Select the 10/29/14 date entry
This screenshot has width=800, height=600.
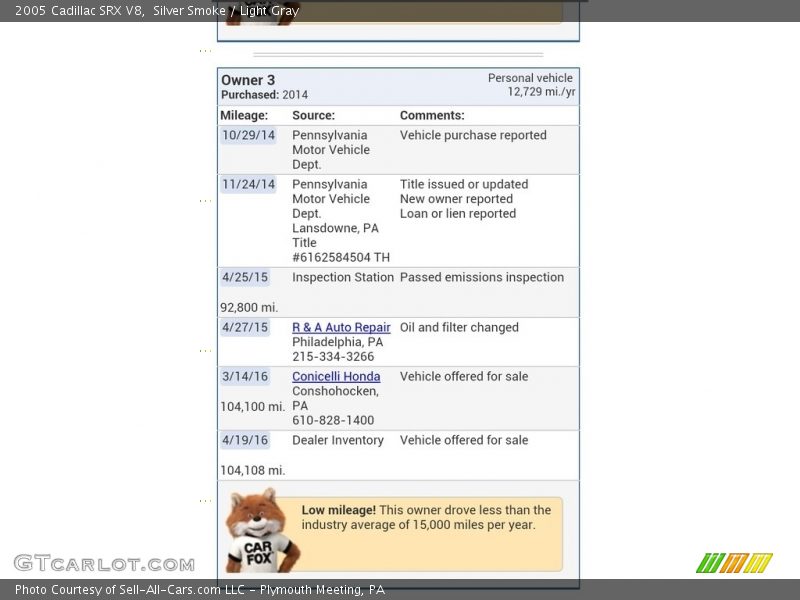pyautogui.click(x=248, y=135)
